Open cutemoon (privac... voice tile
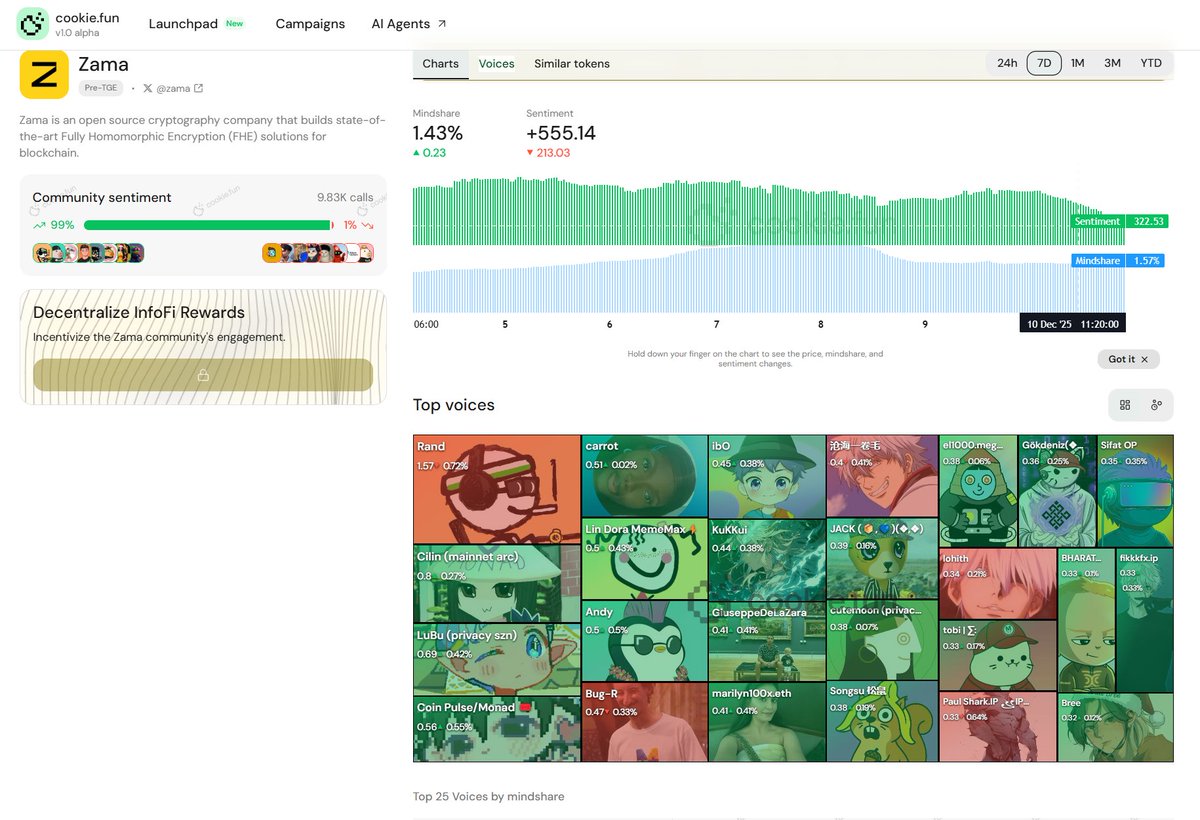1200x820 pixels. click(x=882, y=641)
